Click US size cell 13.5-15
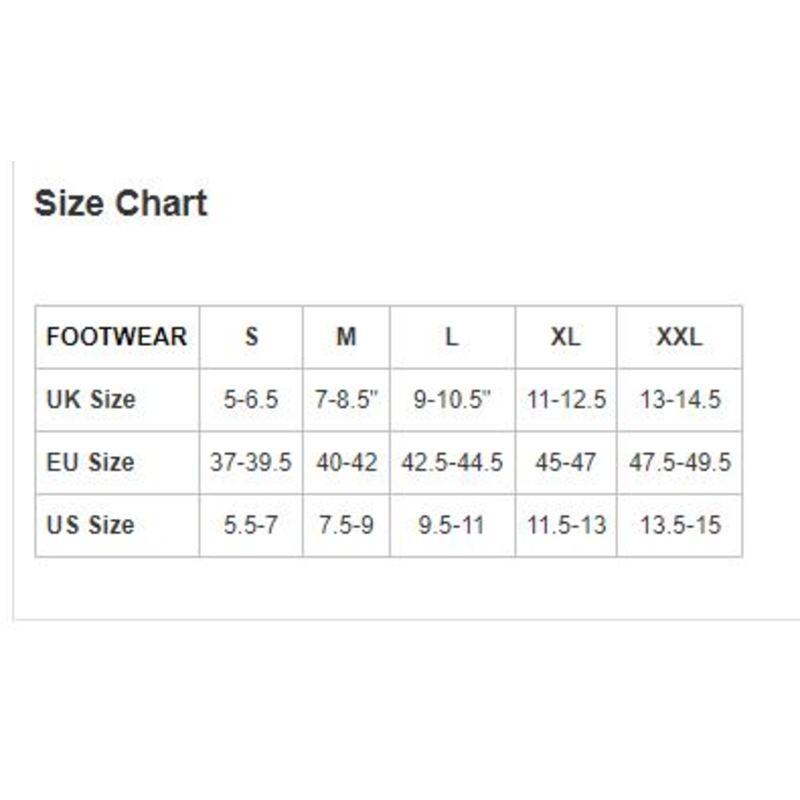The width and height of the screenshot is (800, 800). tap(680, 526)
